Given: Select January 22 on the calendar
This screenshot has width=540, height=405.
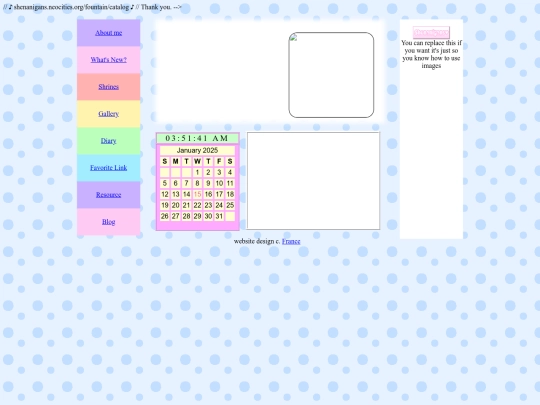Looking at the screenshot, I should coord(197,205).
